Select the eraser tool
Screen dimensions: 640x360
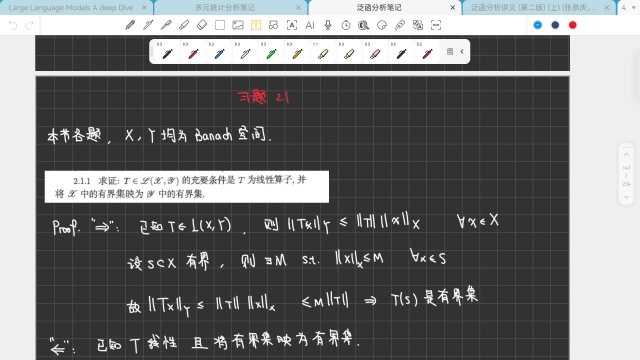(x=202, y=25)
